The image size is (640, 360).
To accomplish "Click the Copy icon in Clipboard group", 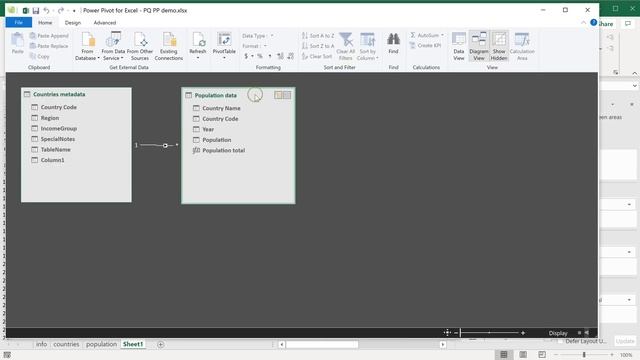I will tap(33, 56).
